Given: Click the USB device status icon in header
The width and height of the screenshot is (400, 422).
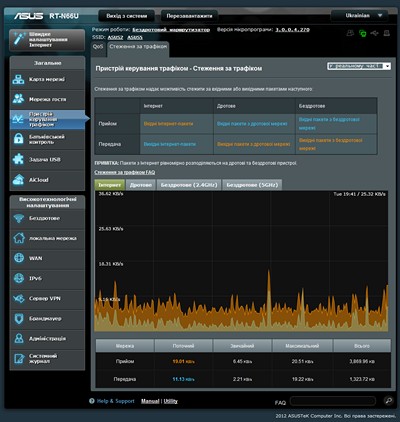Looking at the screenshot, I should (374, 33).
